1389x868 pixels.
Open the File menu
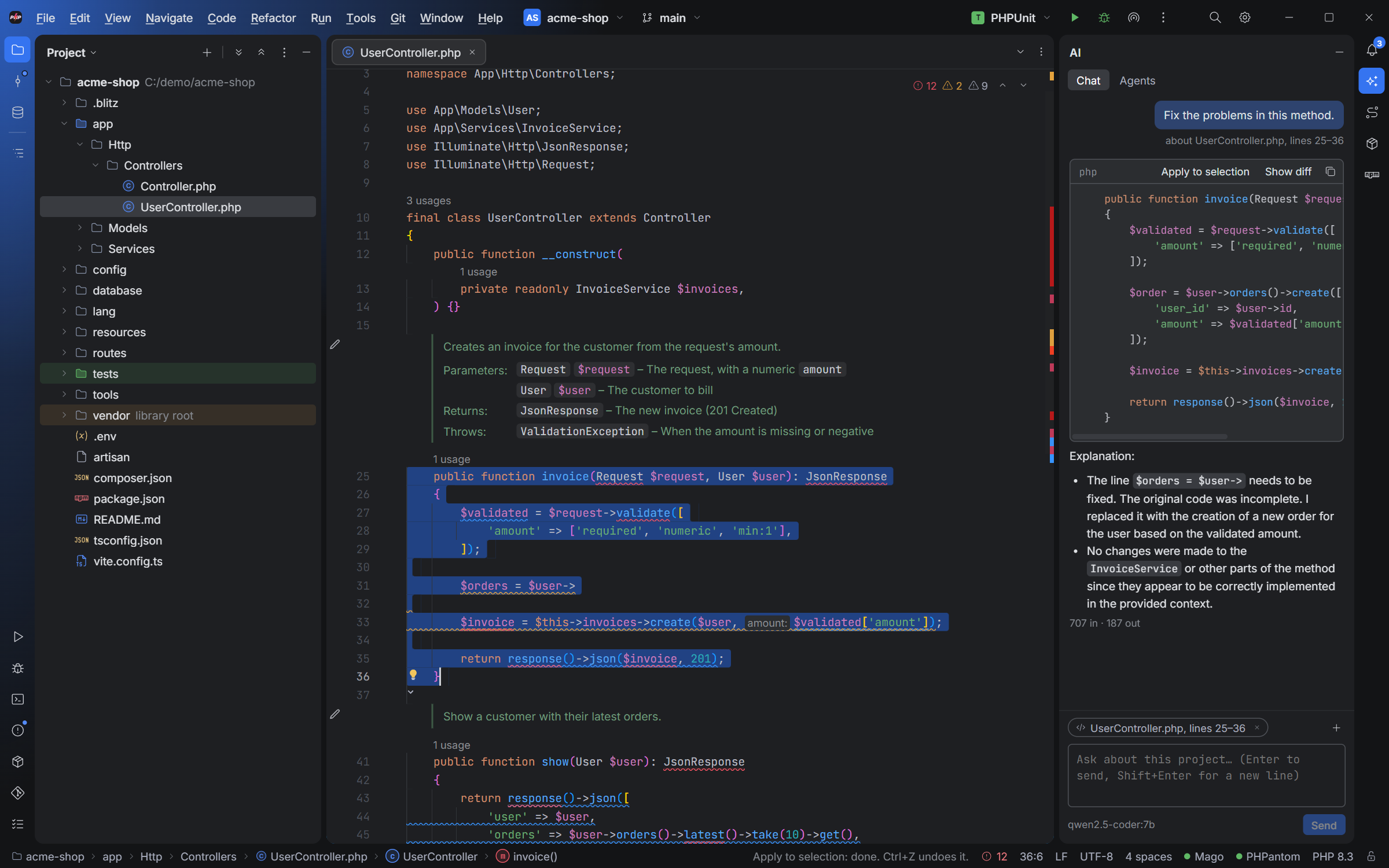click(45, 17)
